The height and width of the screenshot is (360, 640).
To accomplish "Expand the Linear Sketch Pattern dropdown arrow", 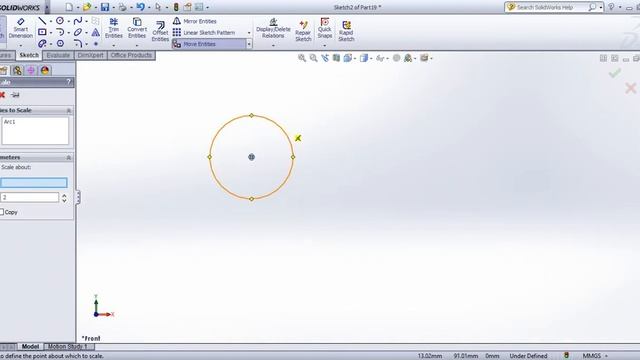I will [249, 33].
